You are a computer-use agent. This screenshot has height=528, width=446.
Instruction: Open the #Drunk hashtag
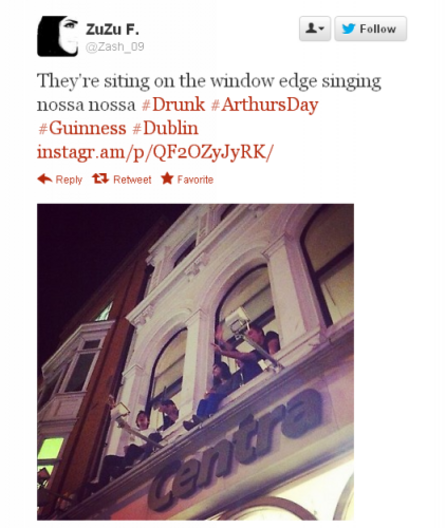pyautogui.click(x=173, y=105)
